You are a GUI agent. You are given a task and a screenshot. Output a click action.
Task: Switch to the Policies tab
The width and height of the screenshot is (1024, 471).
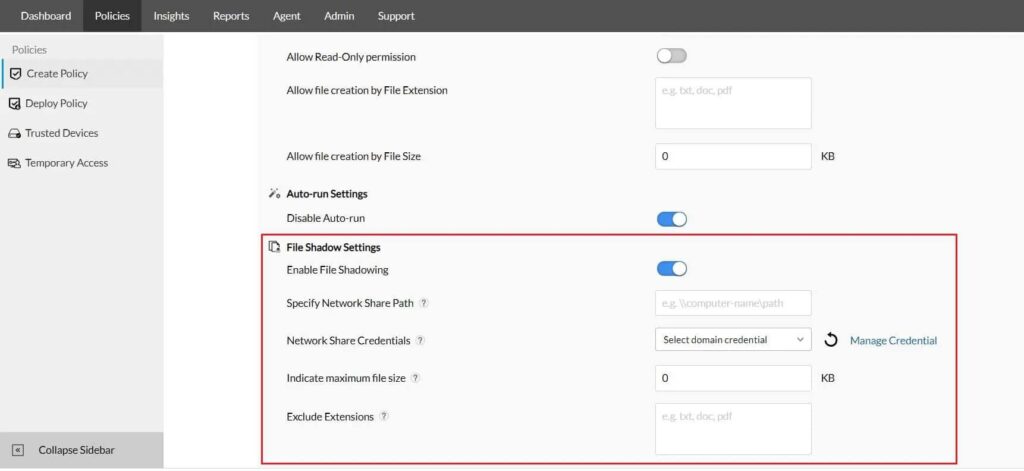click(112, 16)
